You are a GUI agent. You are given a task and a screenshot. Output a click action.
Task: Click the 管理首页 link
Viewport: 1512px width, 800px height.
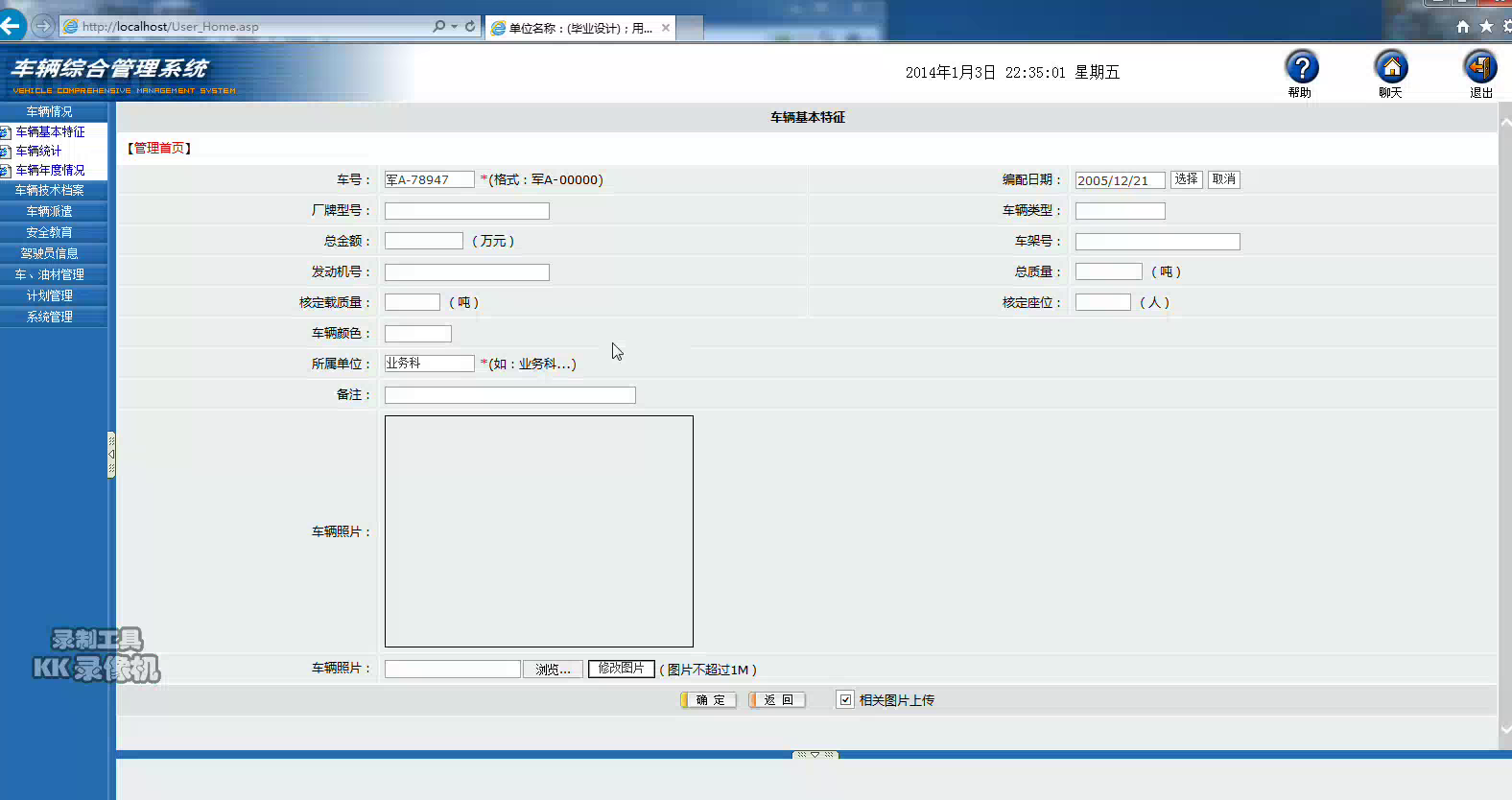point(159,148)
